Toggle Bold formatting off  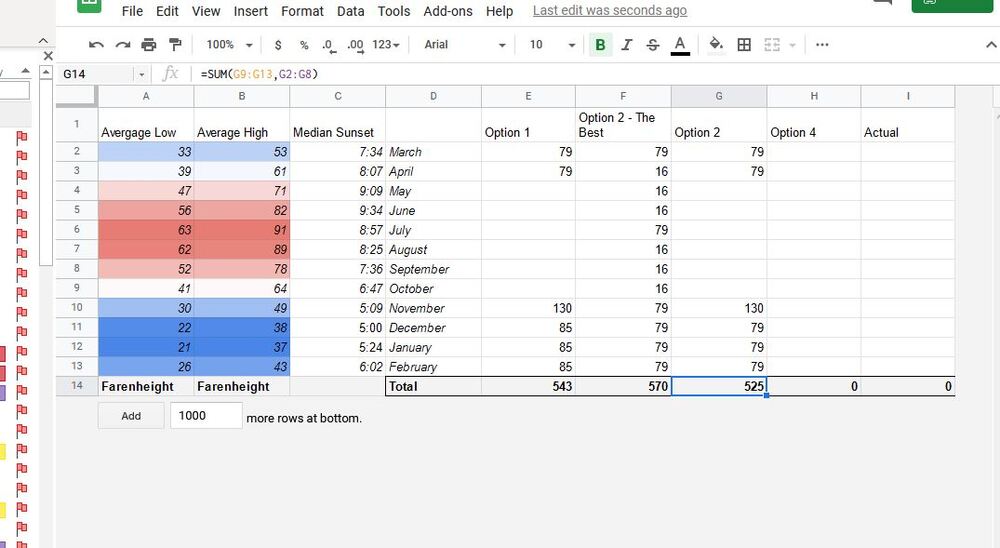click(x=600, y=45)
